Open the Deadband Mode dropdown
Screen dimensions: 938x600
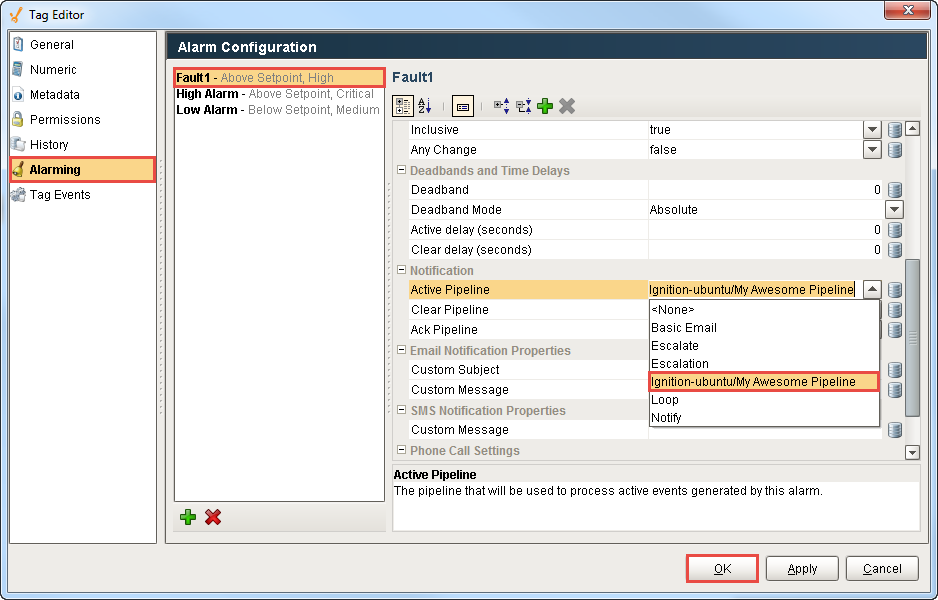pyautogui.click(x=894, y=209)
